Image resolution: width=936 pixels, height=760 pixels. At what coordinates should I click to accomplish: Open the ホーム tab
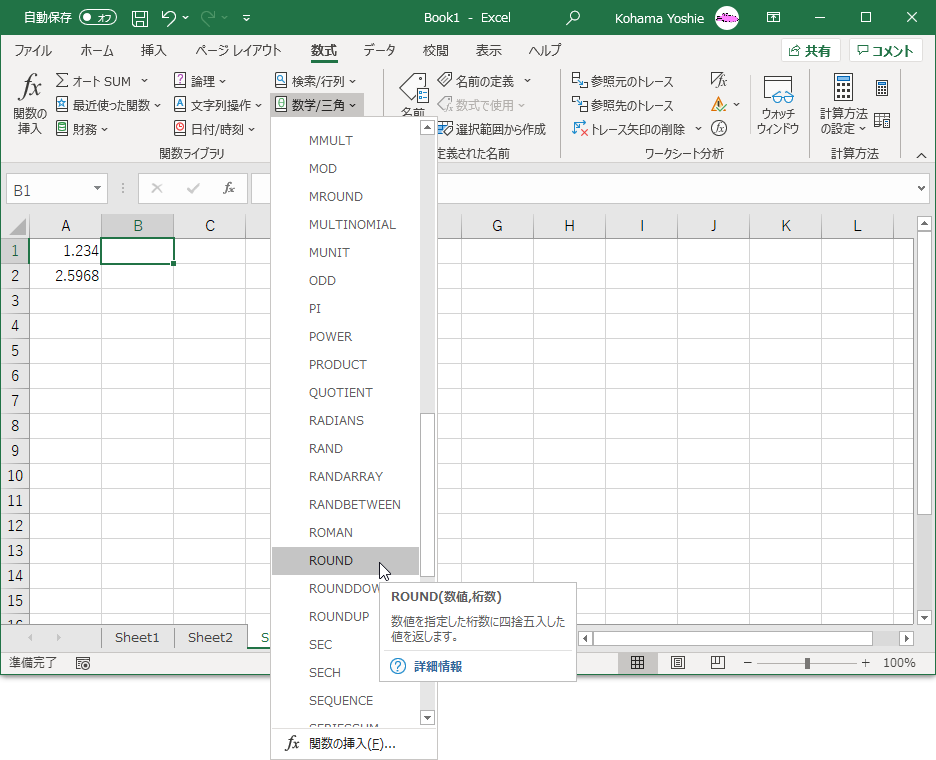[x=97, y=51]
